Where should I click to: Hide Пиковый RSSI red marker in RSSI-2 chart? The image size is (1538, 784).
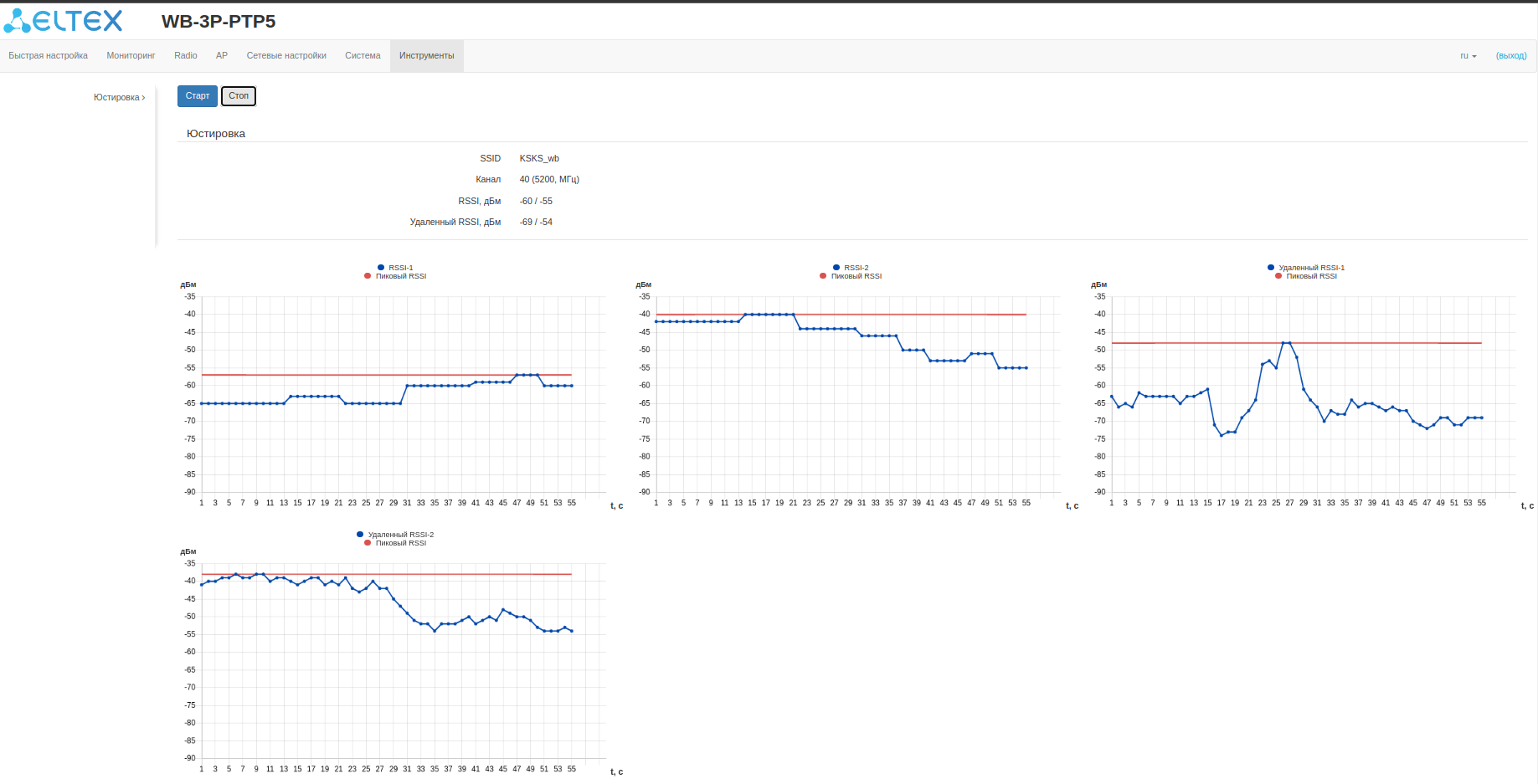(823, 276)
